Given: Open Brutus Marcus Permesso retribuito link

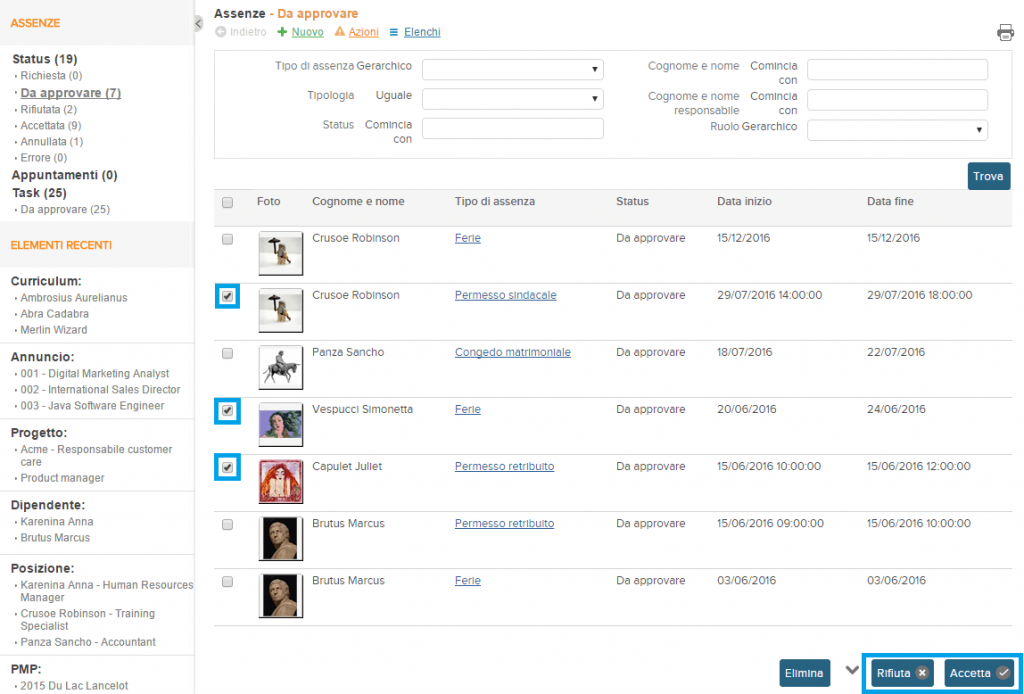Looking at the screenshot, I should (504, 523).
